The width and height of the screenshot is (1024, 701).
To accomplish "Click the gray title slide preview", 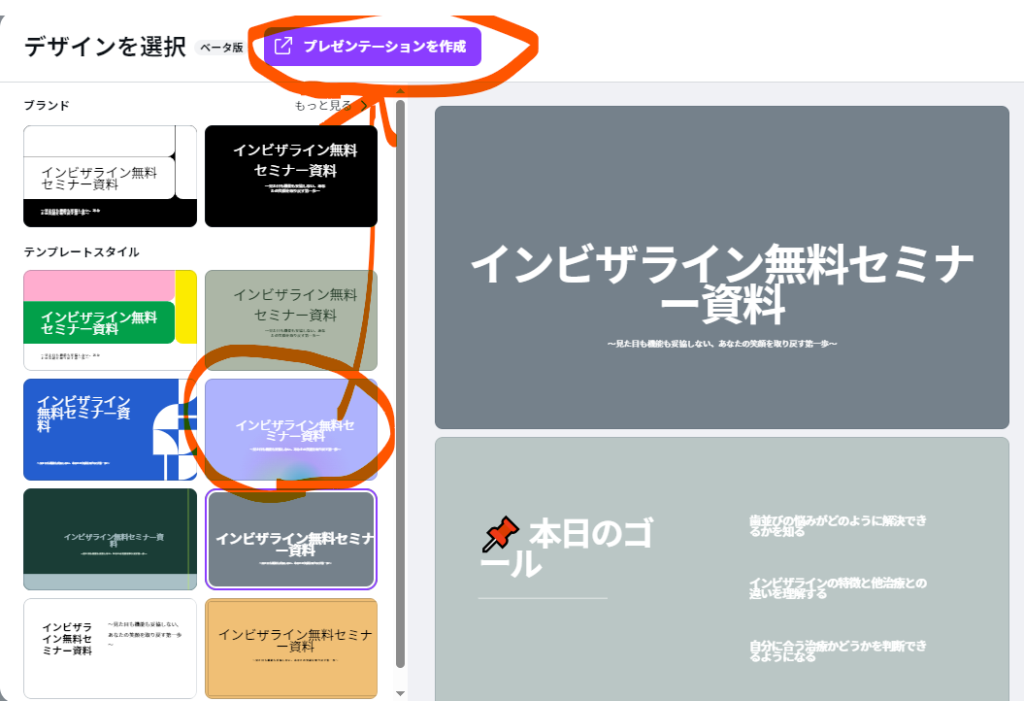I will 722,267.
